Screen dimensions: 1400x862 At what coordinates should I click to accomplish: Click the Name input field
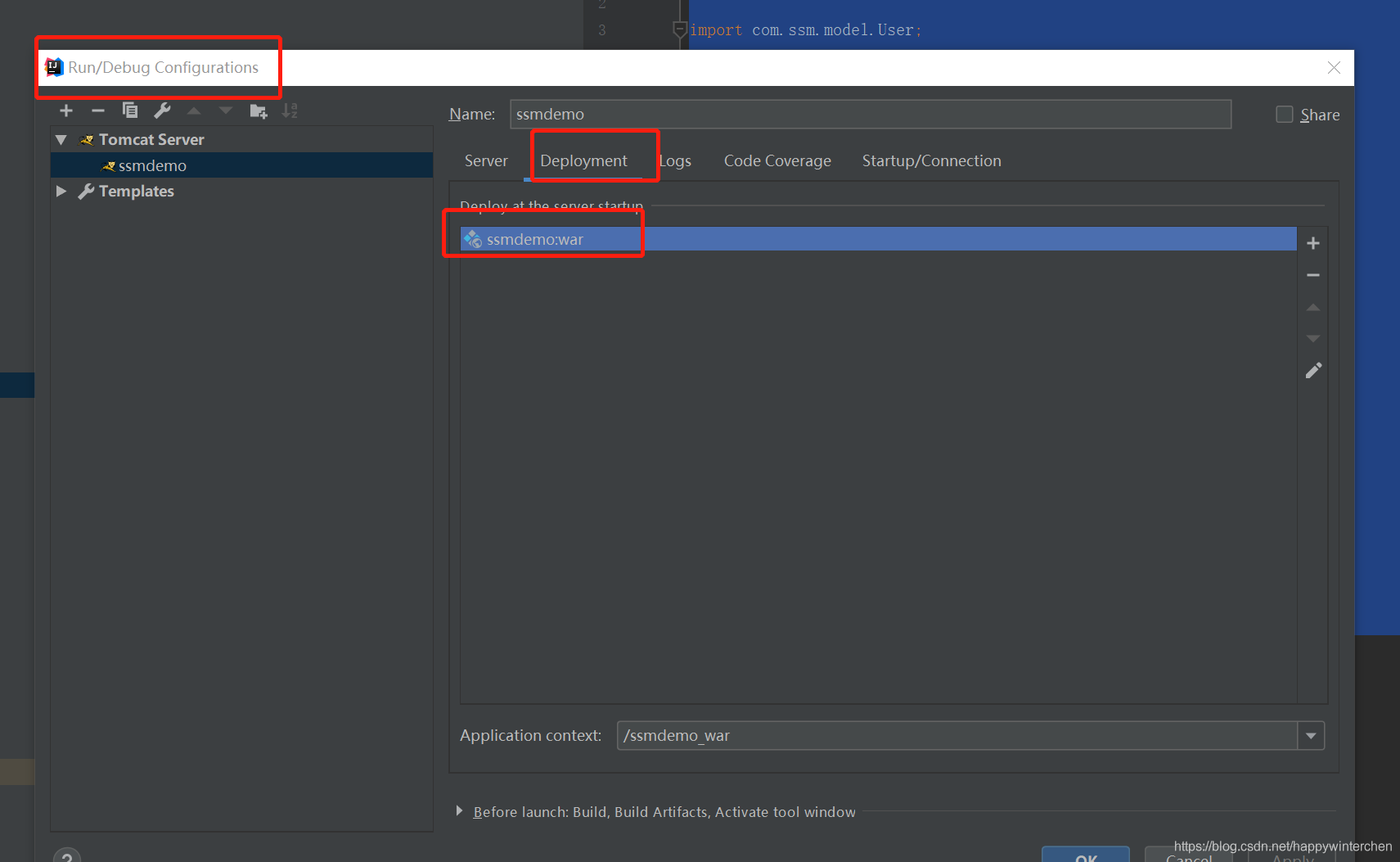pyautogui.click(x=870, y=114)
